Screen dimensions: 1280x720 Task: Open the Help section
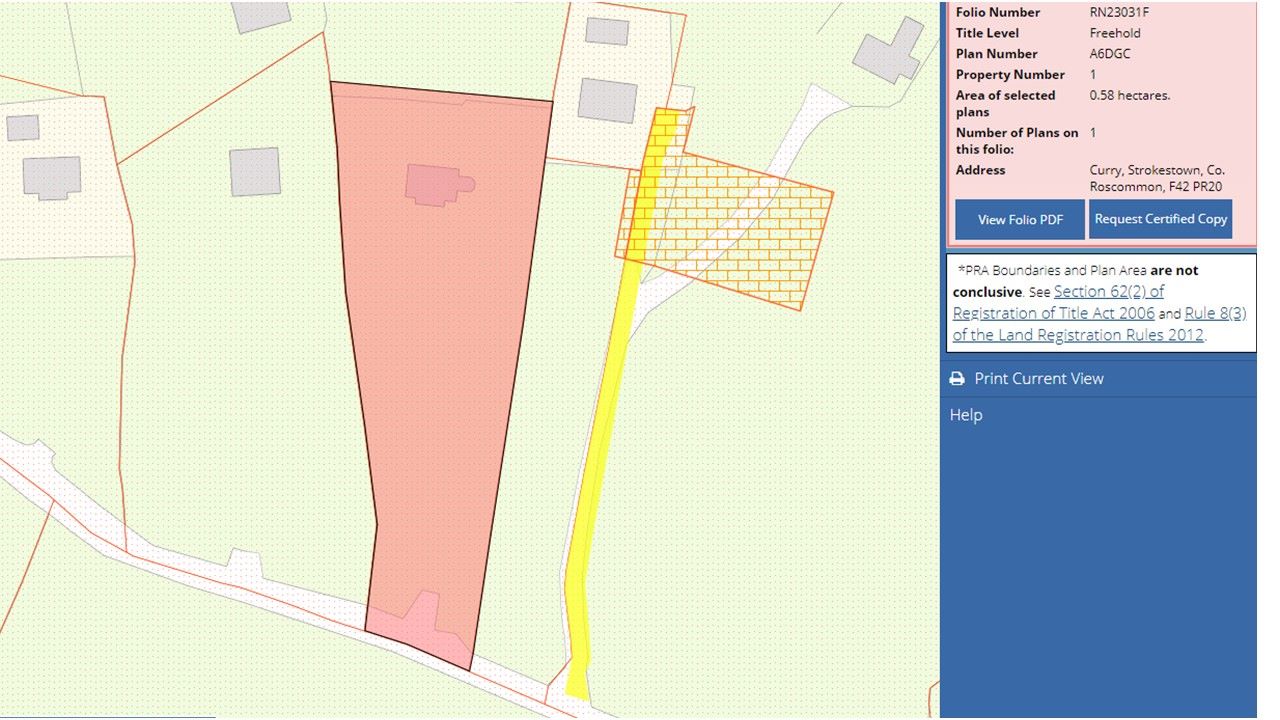pyautogui.click(x=966, y=415)
